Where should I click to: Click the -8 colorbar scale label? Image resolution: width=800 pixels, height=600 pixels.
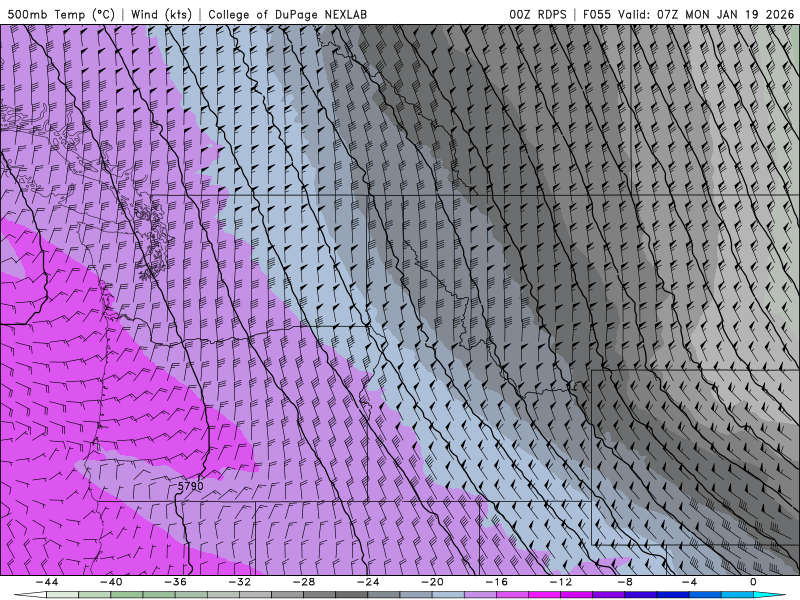(626, 582)
